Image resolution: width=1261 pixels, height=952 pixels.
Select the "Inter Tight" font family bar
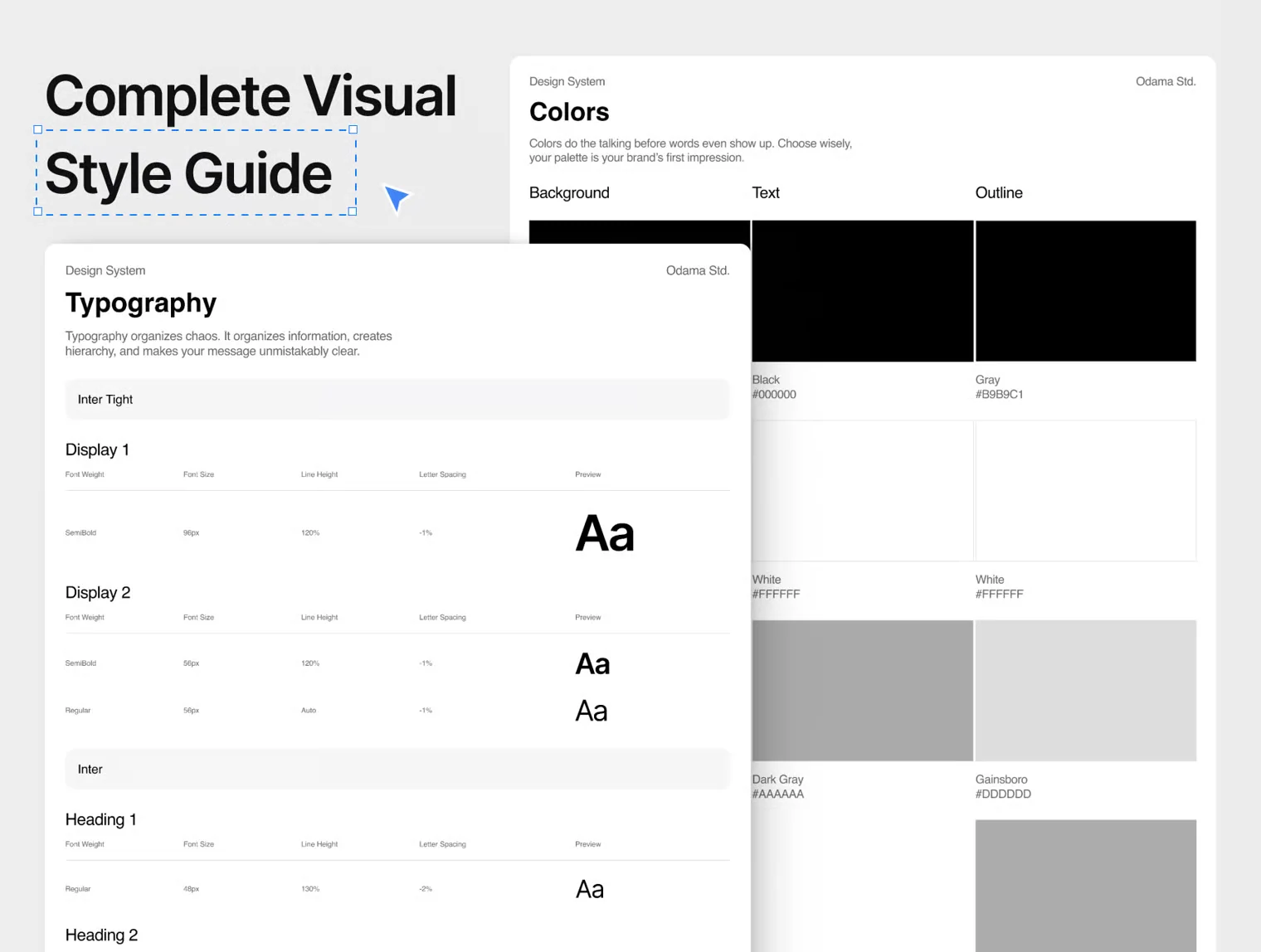click(x=397, y=400)
